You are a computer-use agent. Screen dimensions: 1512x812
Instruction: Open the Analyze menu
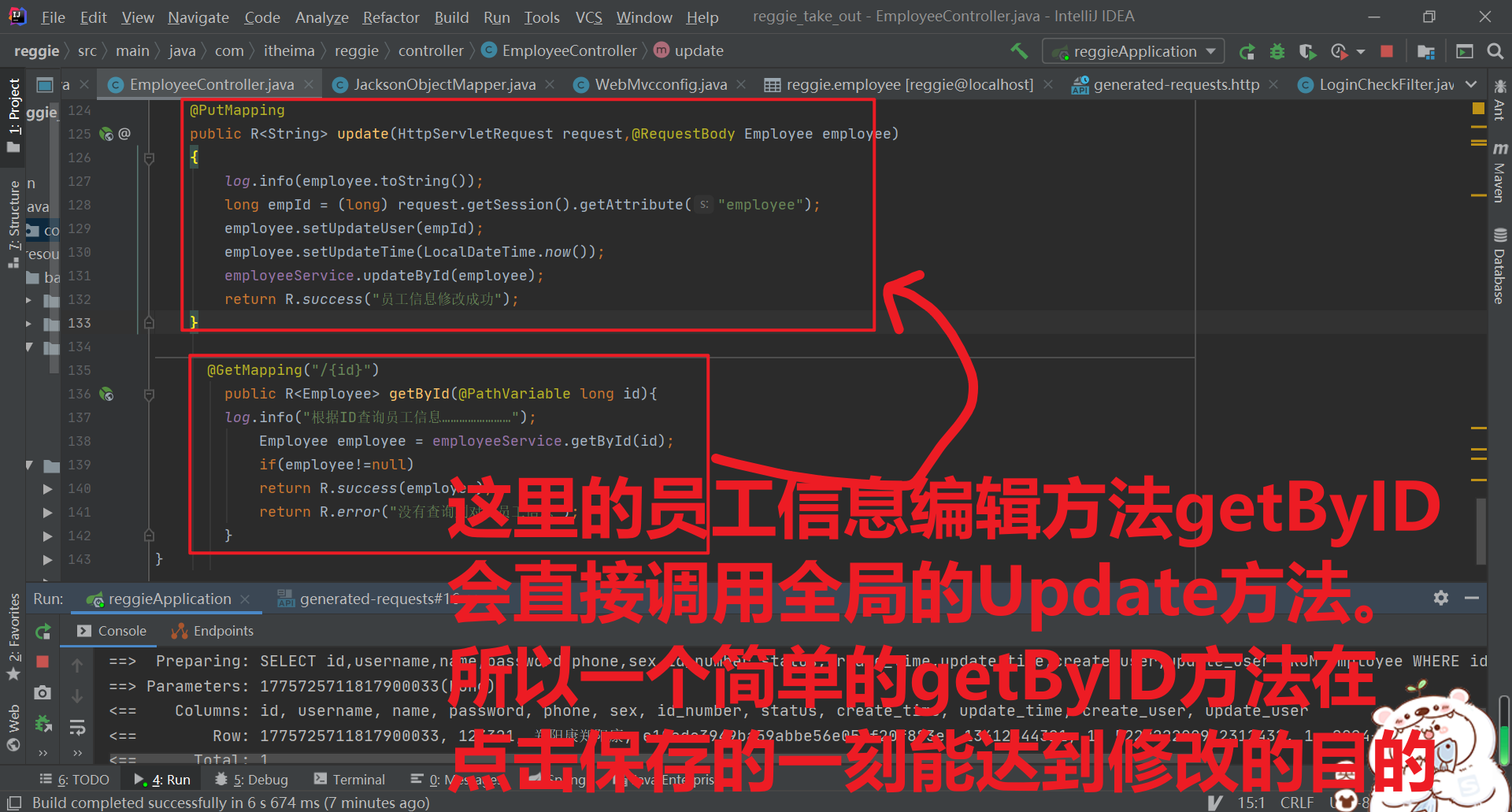click(x=321, y=17)
